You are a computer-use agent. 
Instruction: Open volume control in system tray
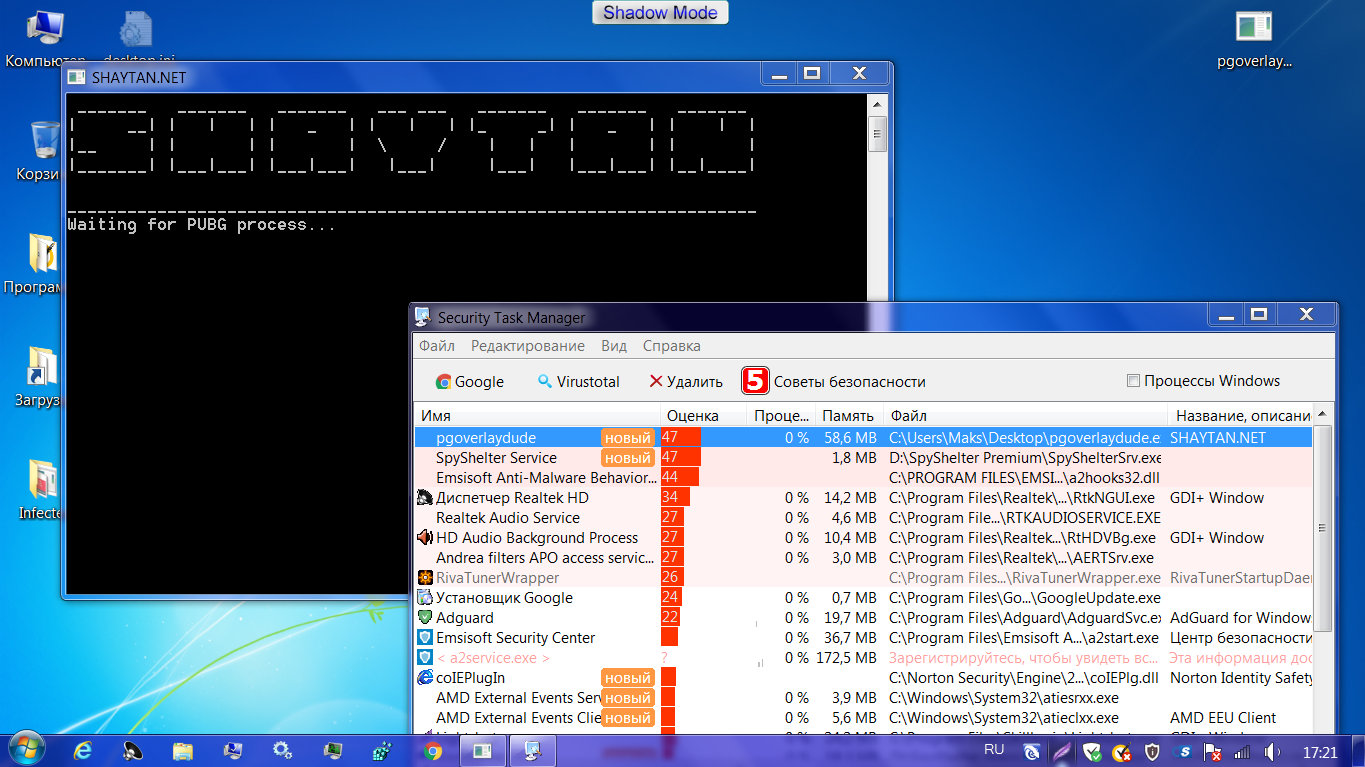click(x=1273, y=751)
